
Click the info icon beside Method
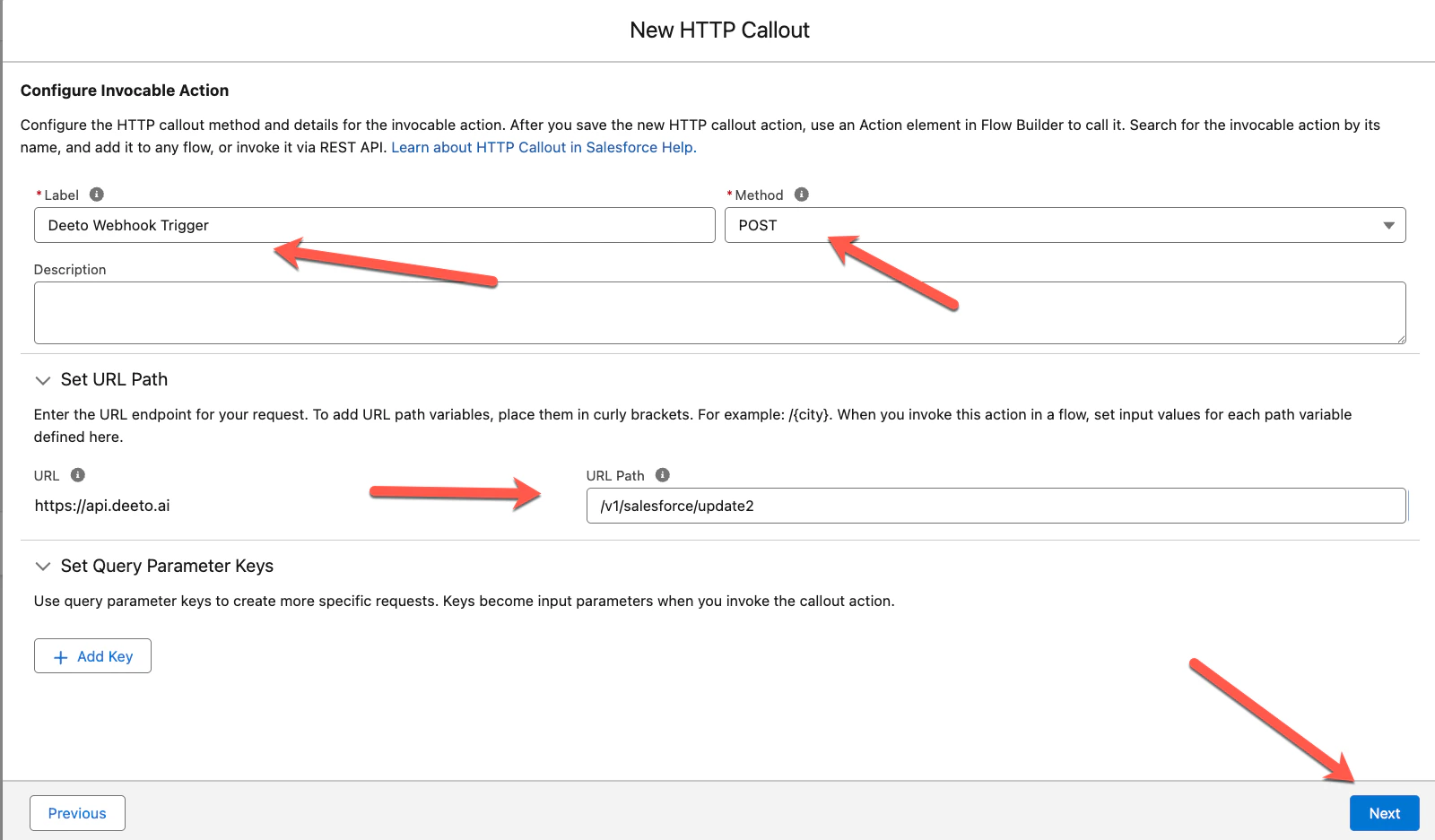[x=802, y=195]
